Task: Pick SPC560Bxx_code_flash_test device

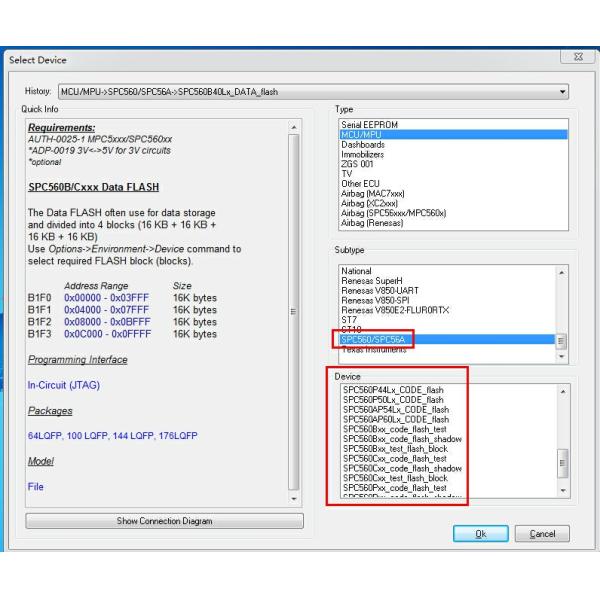Action: point(449,429)
